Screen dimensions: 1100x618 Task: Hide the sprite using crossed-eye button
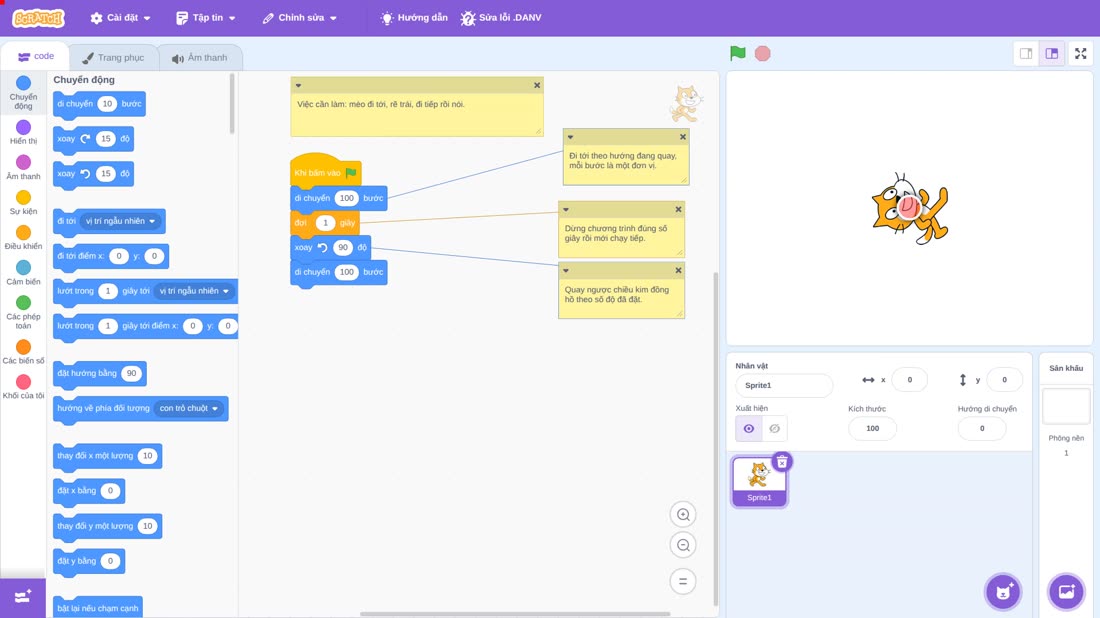click(x=774, y=429)
